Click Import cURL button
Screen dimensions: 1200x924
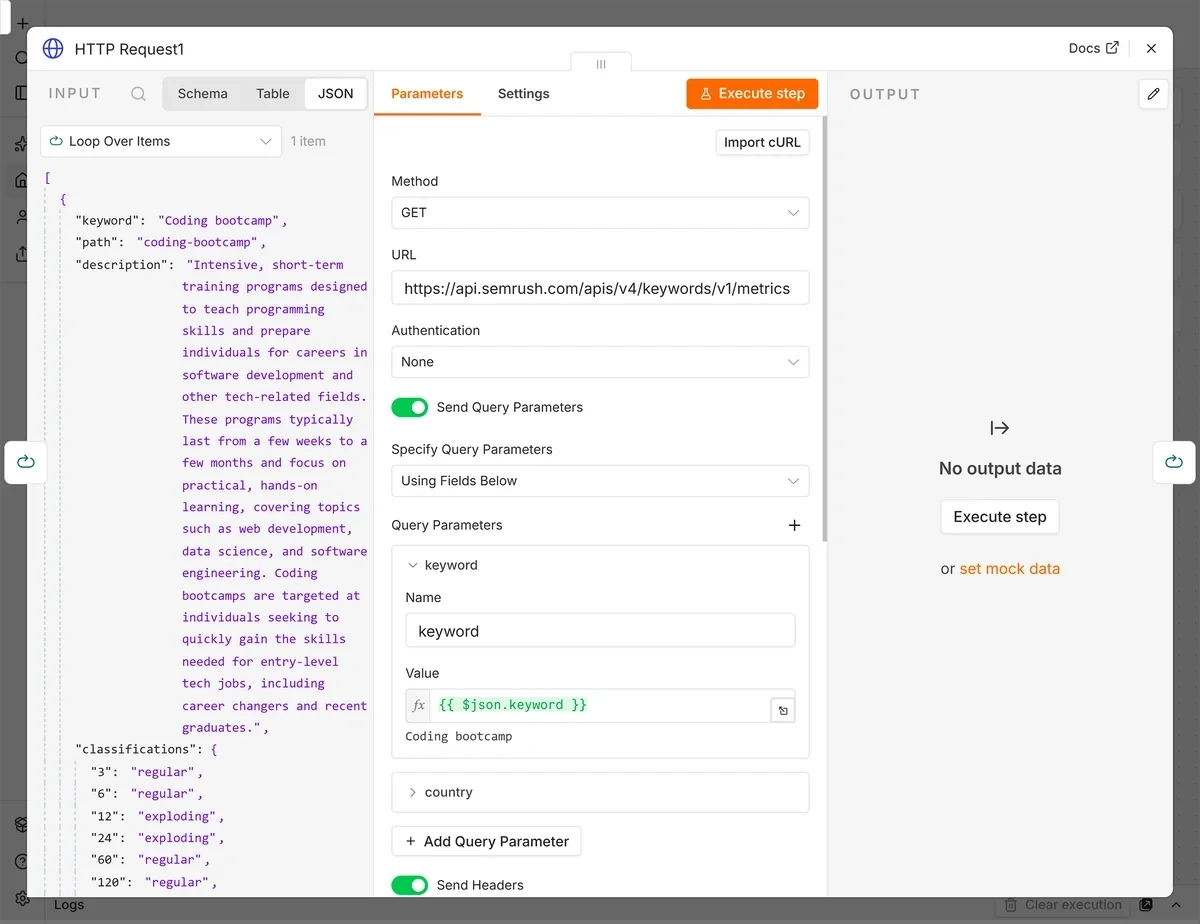coord(762,142)
